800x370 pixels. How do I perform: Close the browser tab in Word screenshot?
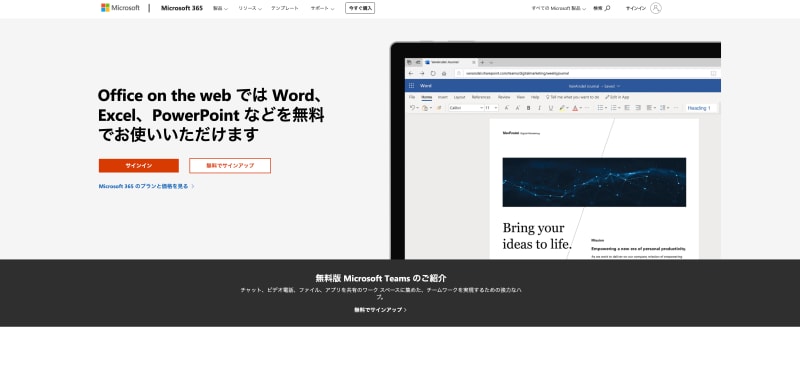[x=474, y=62]
